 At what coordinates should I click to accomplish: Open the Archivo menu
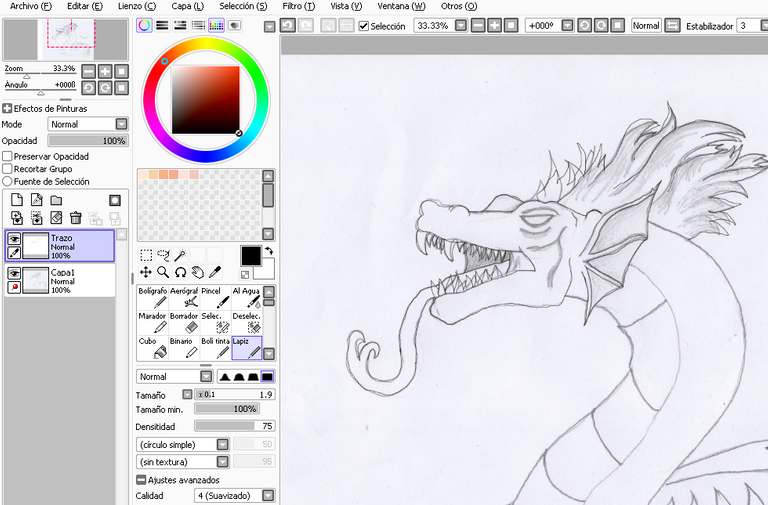pos(30,6)
